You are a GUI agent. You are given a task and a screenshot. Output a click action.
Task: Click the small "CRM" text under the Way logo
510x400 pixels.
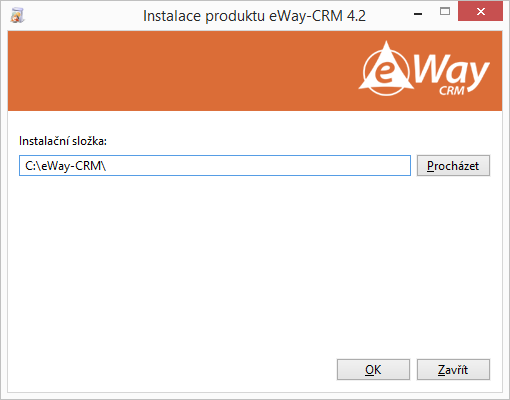(x=452, y=91)
